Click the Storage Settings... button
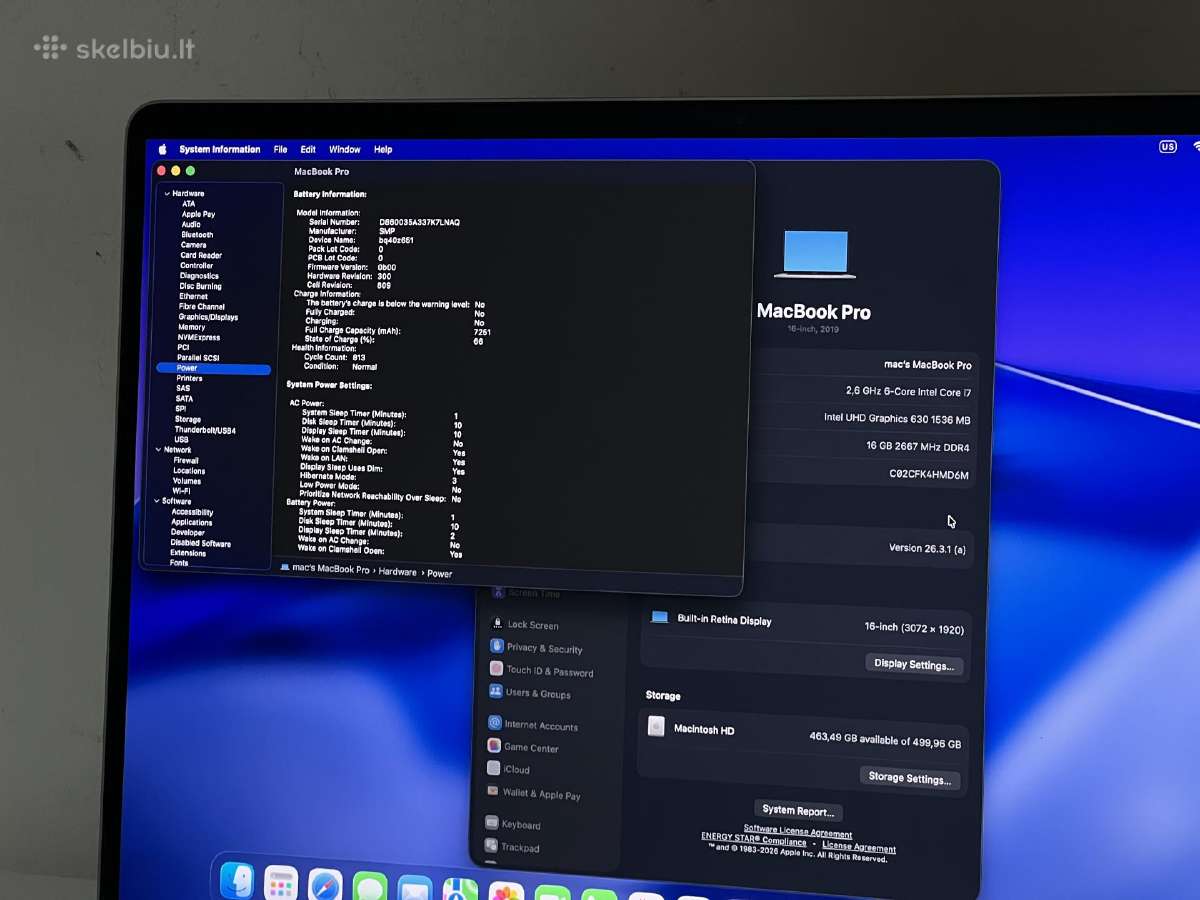 [x=909, y=778]
